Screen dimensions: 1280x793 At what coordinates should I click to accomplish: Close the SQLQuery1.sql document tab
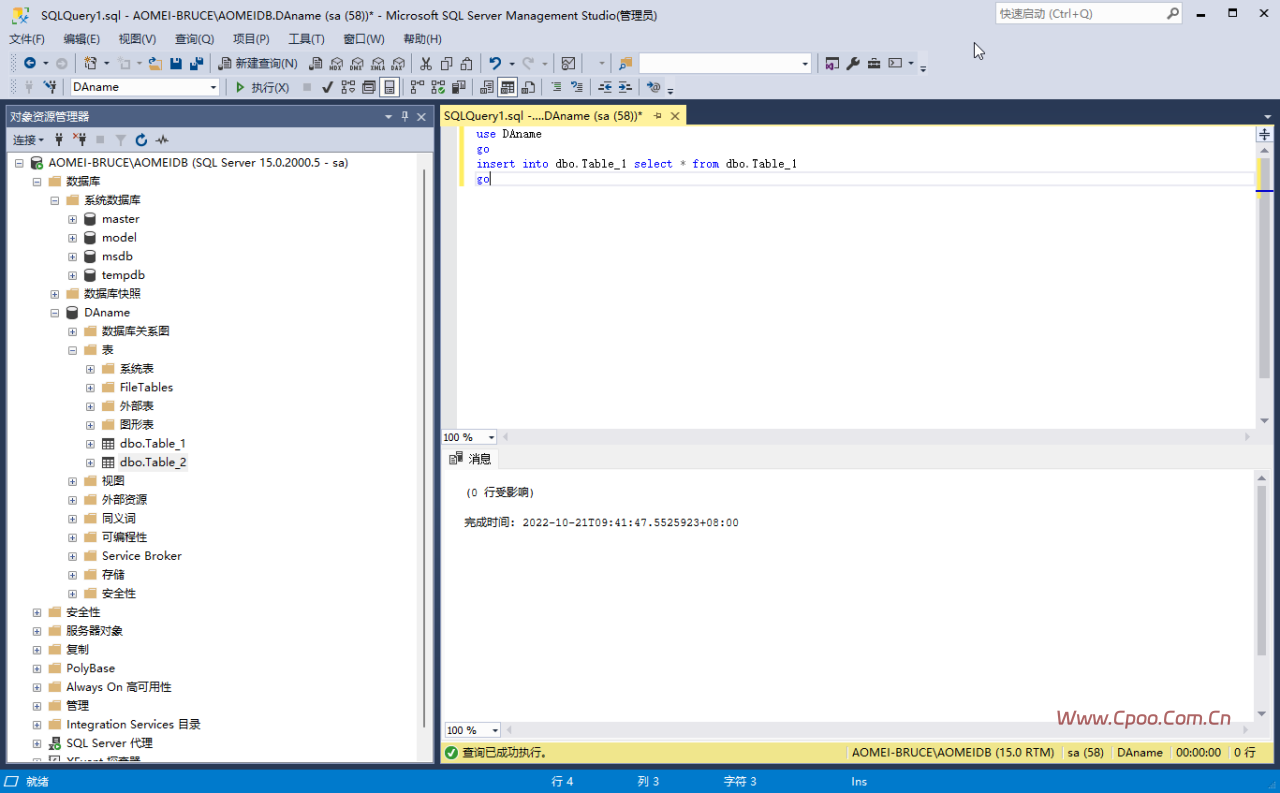pyautogui.click(x=675, y=116)
